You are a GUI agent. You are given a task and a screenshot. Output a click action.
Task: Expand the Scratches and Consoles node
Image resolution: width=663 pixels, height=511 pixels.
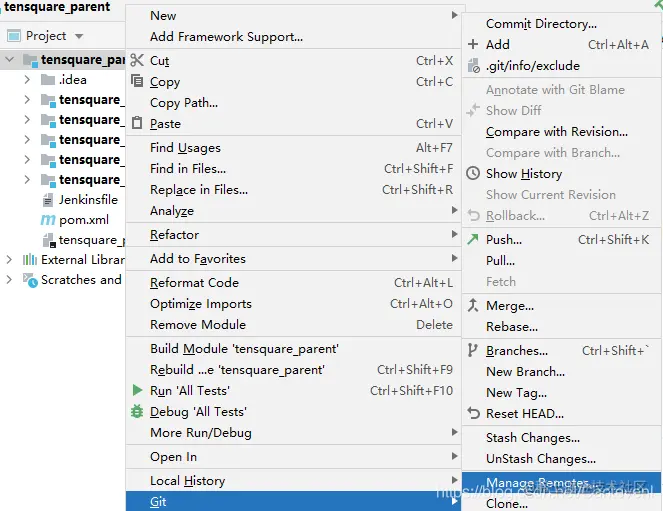pyautogui.click(x=9, y=279)
